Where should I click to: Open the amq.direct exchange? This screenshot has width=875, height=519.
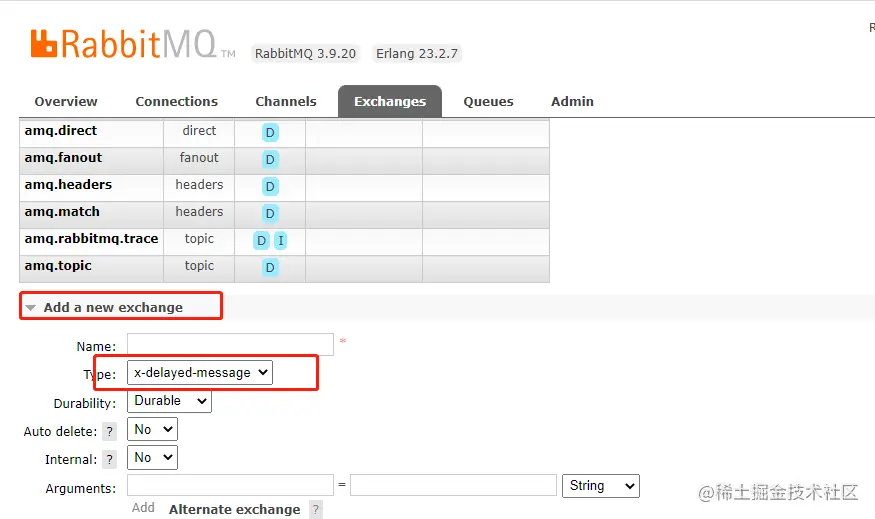tap(61, 131)
